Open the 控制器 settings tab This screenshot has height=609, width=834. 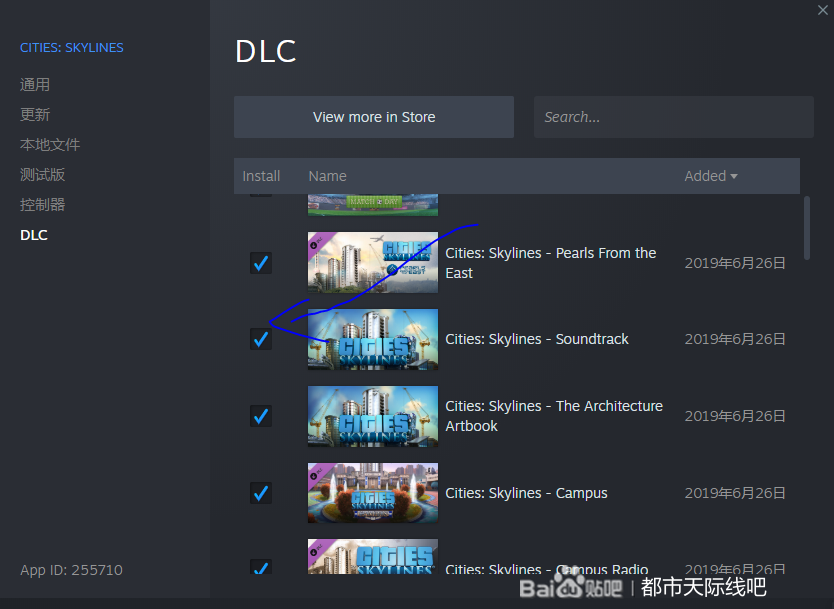click(x=43, y=205)
